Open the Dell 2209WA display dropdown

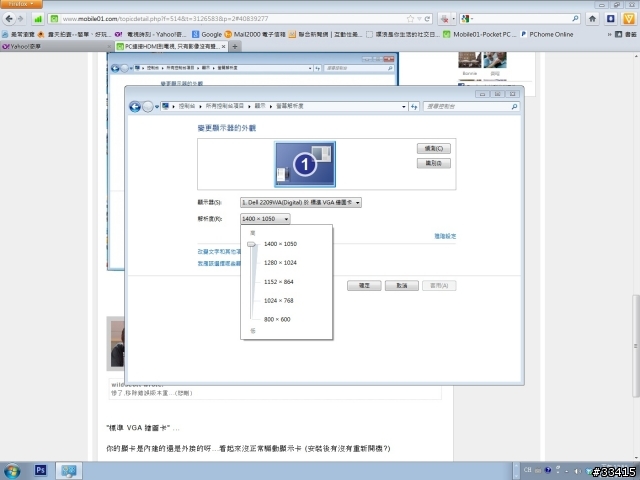coord(301,202)
